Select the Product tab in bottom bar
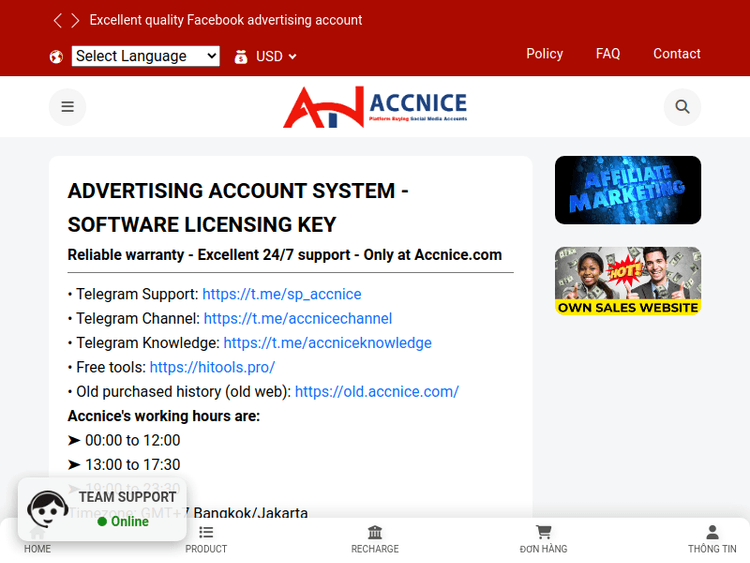Screen dimensions: 750x563 point(206,540)
